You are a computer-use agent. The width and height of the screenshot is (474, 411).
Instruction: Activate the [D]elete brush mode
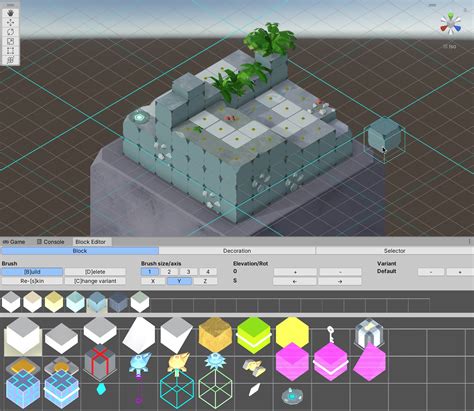click(x=95, y=272)
